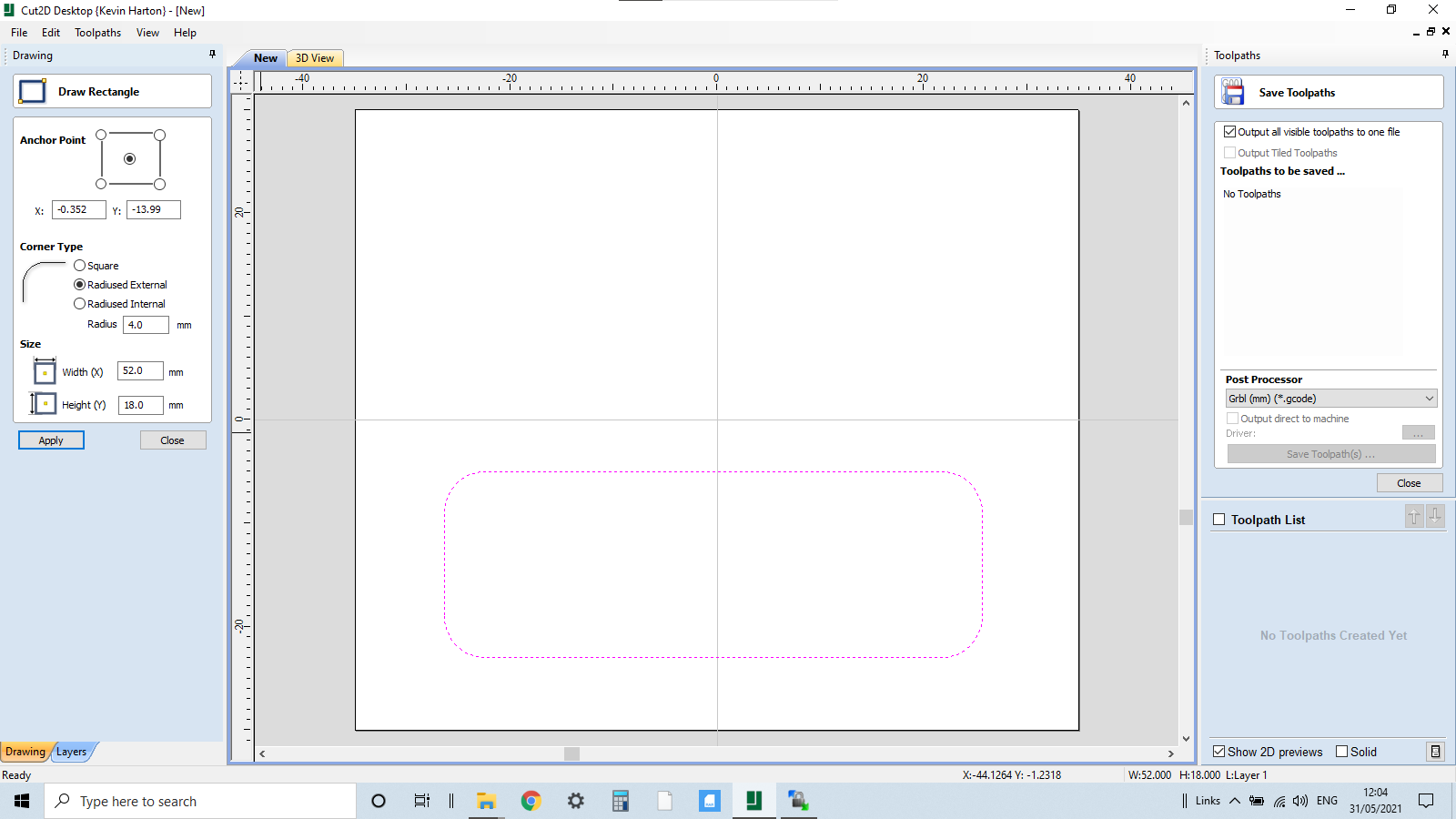Edit the corner Radius value field
Image resolution: width=1456 pixels, height=819 pixels.
tap(145, 324)
